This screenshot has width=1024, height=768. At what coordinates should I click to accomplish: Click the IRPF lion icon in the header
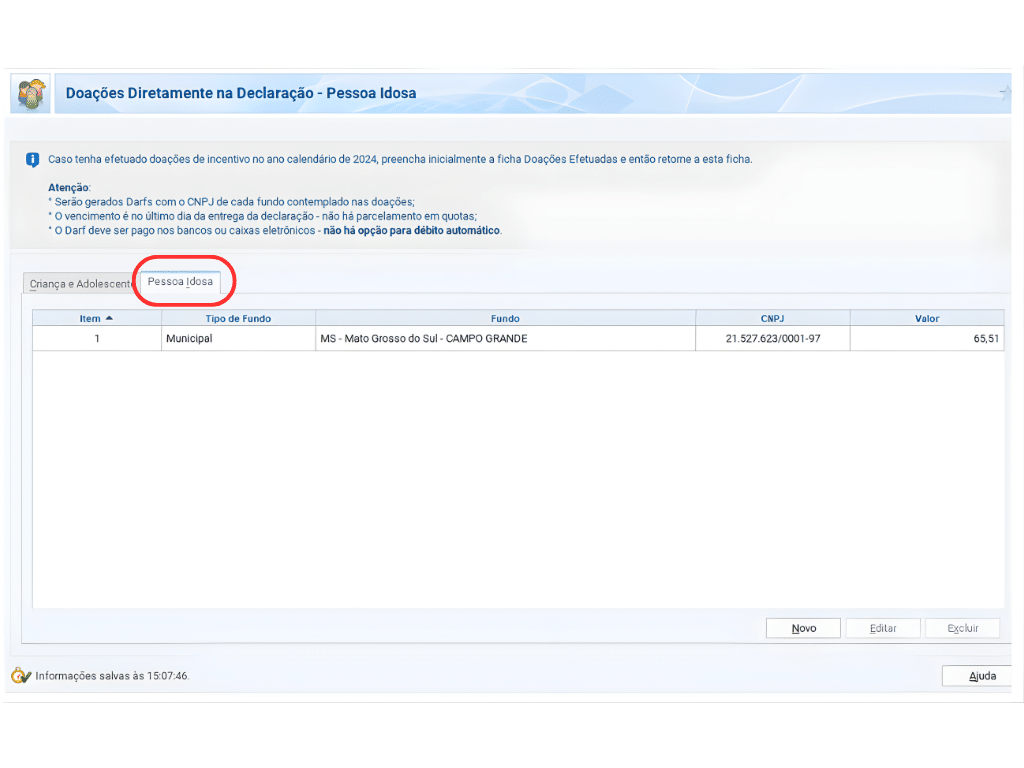pos(31,94)
